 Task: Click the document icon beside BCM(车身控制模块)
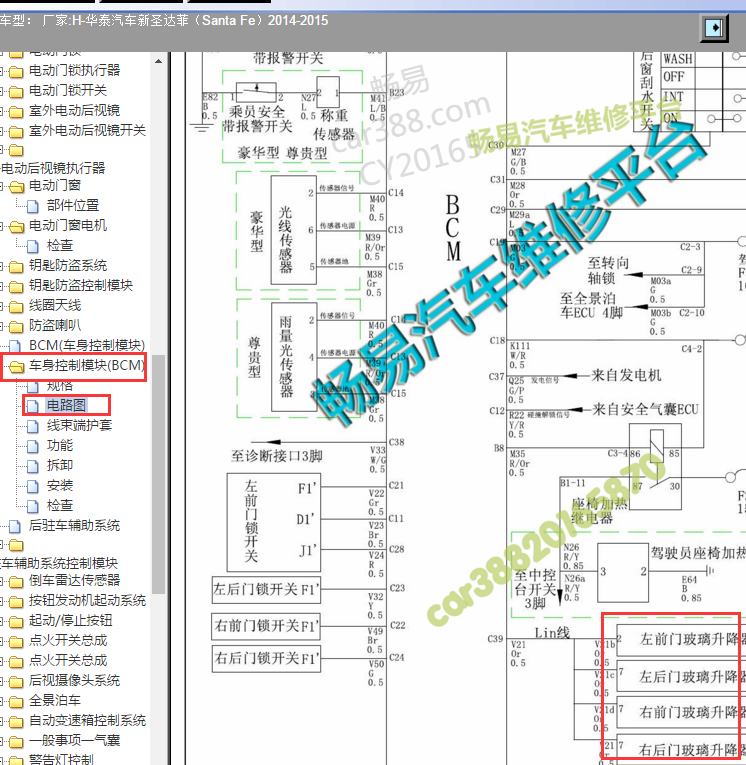point(15,346)
